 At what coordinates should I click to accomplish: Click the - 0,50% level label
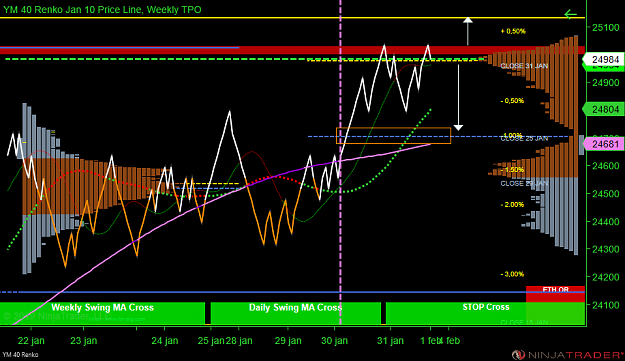pyautogui.click(x=513, y=101)
